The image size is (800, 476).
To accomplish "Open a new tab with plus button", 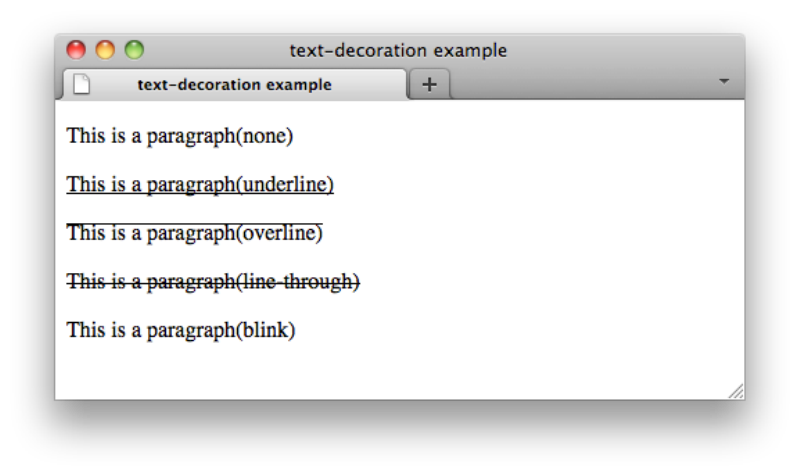I will tap(430, 84).
